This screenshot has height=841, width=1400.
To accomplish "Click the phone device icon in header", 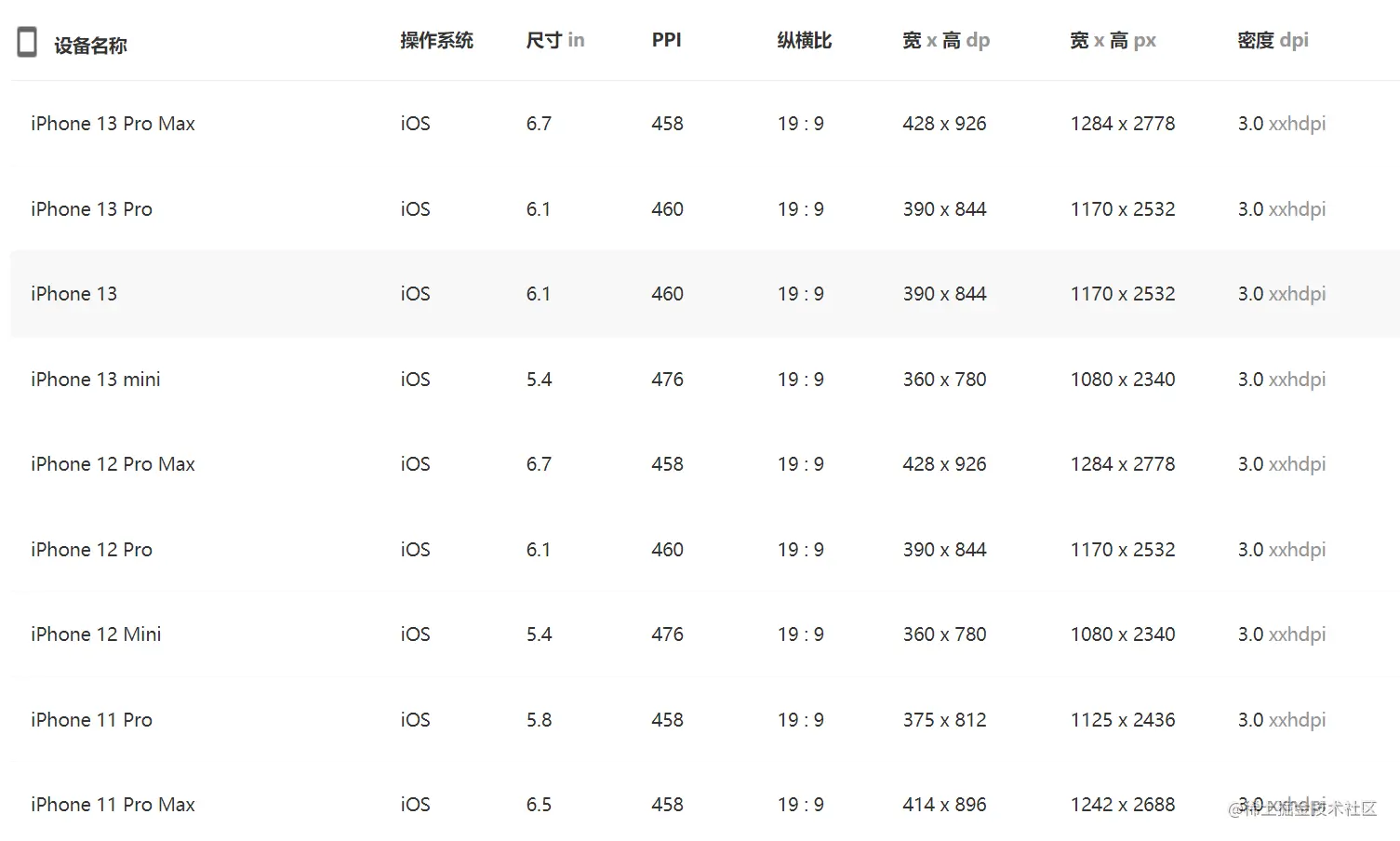I will [27, 42].
